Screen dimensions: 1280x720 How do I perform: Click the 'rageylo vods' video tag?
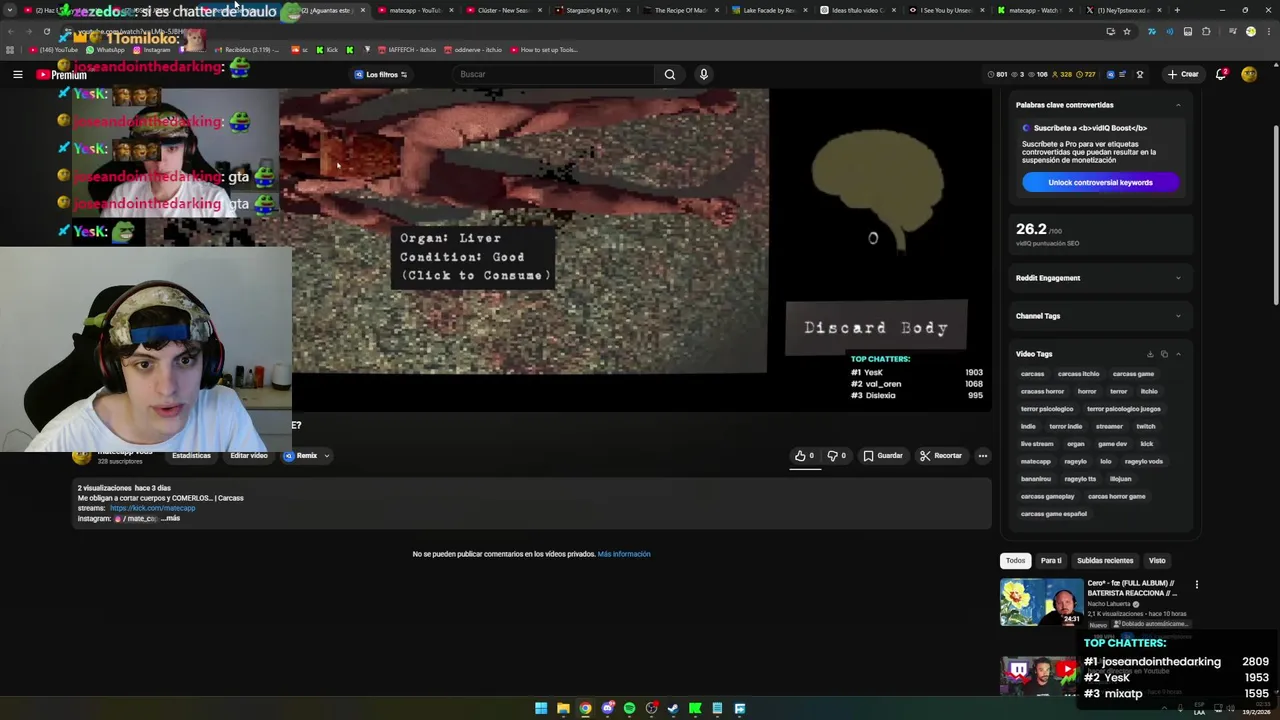tap(1143, 461)
